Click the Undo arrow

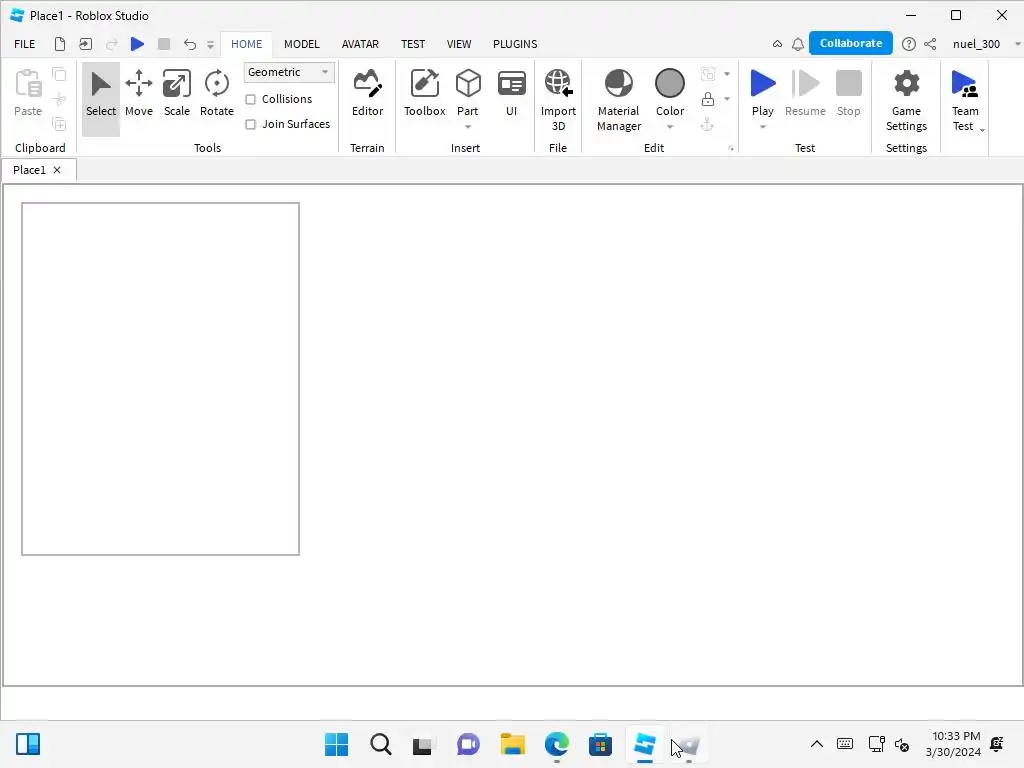tap(189, 44)
